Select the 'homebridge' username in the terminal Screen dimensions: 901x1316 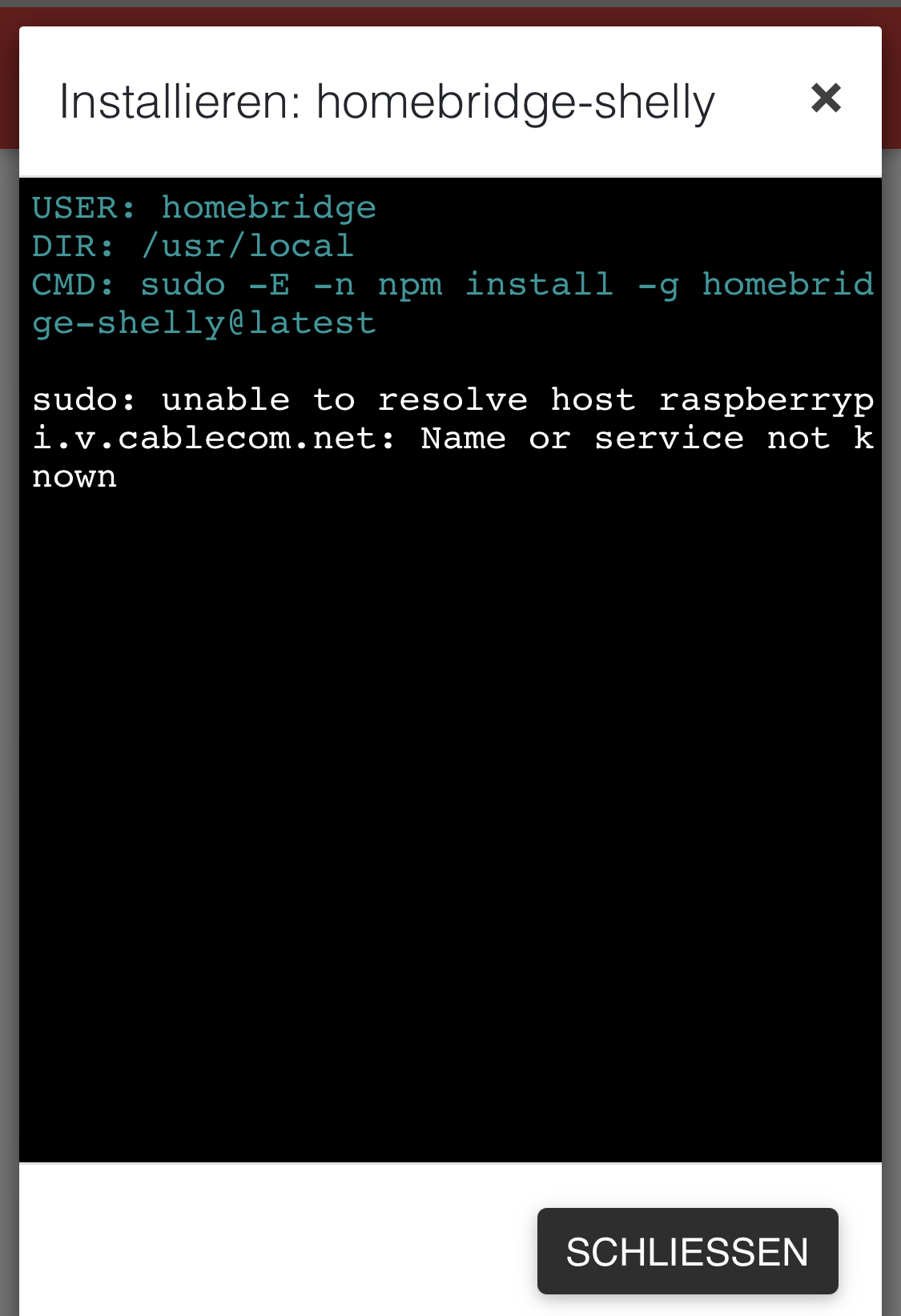(x=268, y=208)
